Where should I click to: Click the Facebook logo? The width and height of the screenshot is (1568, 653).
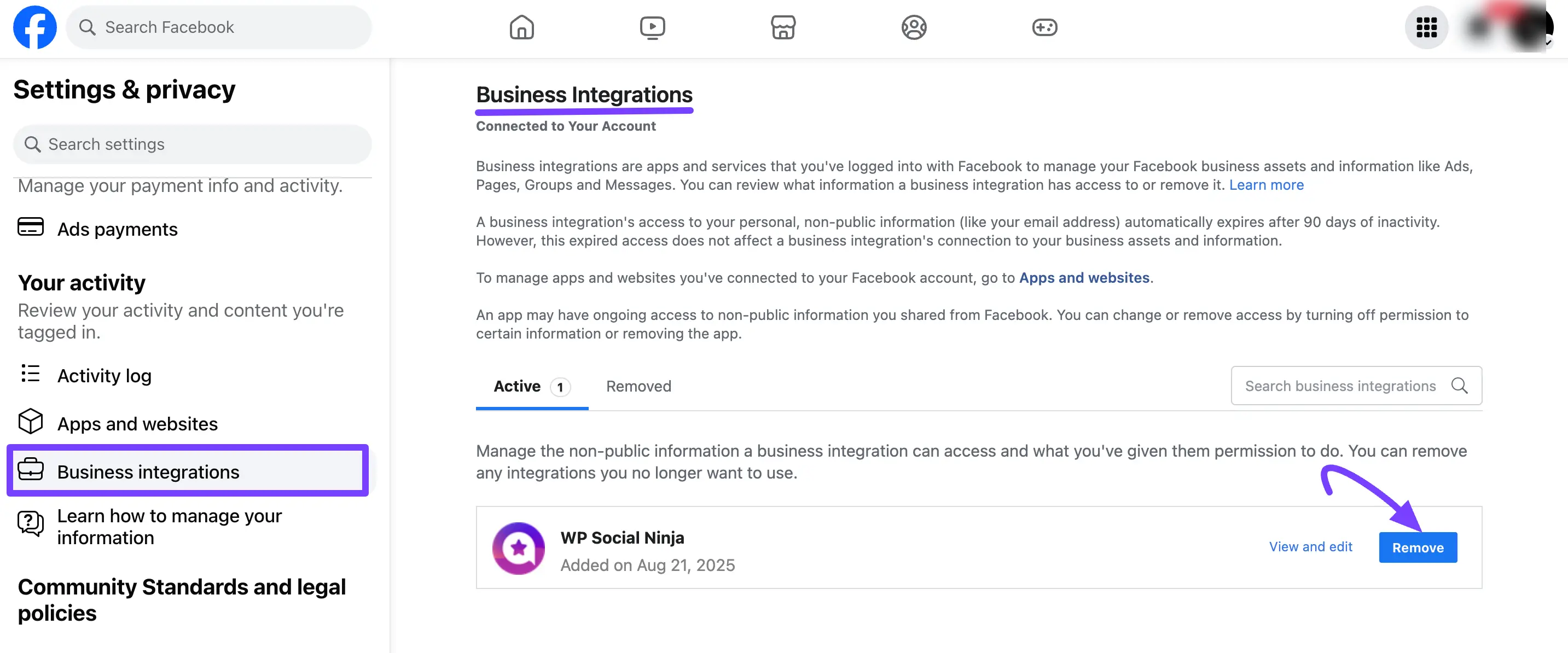(x=34, y=27)
